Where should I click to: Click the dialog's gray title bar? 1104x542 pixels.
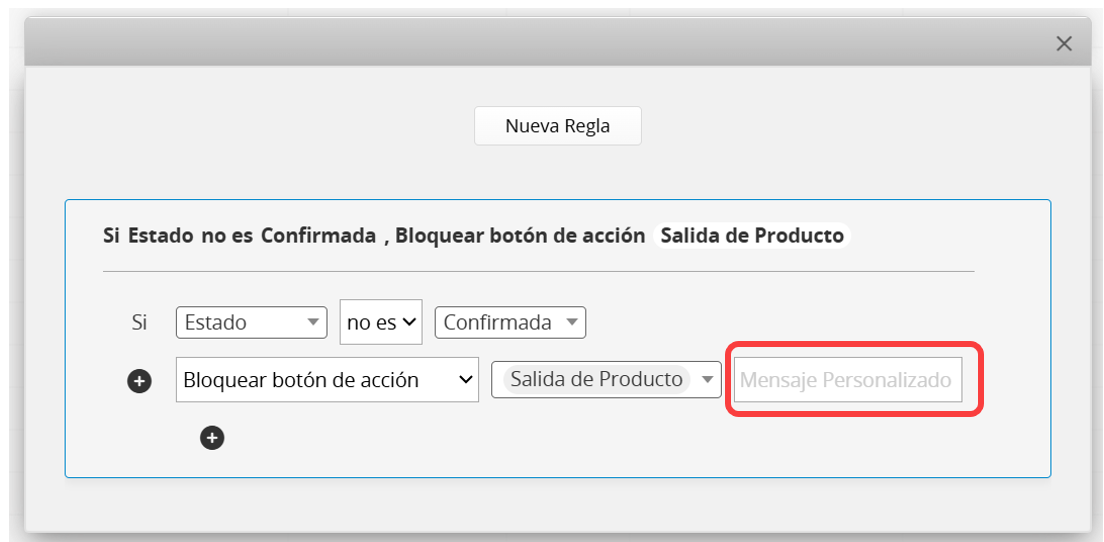[x=500, y=43]
